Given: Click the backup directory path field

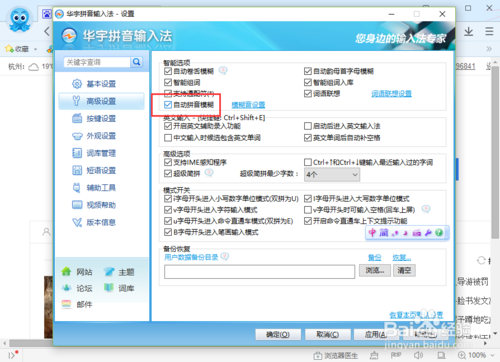Looking at the screenshot, I should (259, 272).
